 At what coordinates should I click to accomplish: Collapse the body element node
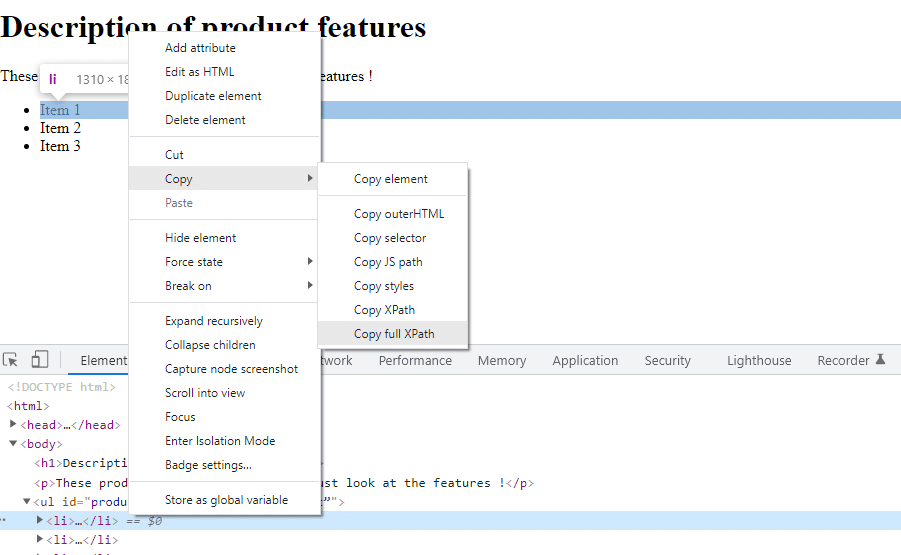coord(14,444)
